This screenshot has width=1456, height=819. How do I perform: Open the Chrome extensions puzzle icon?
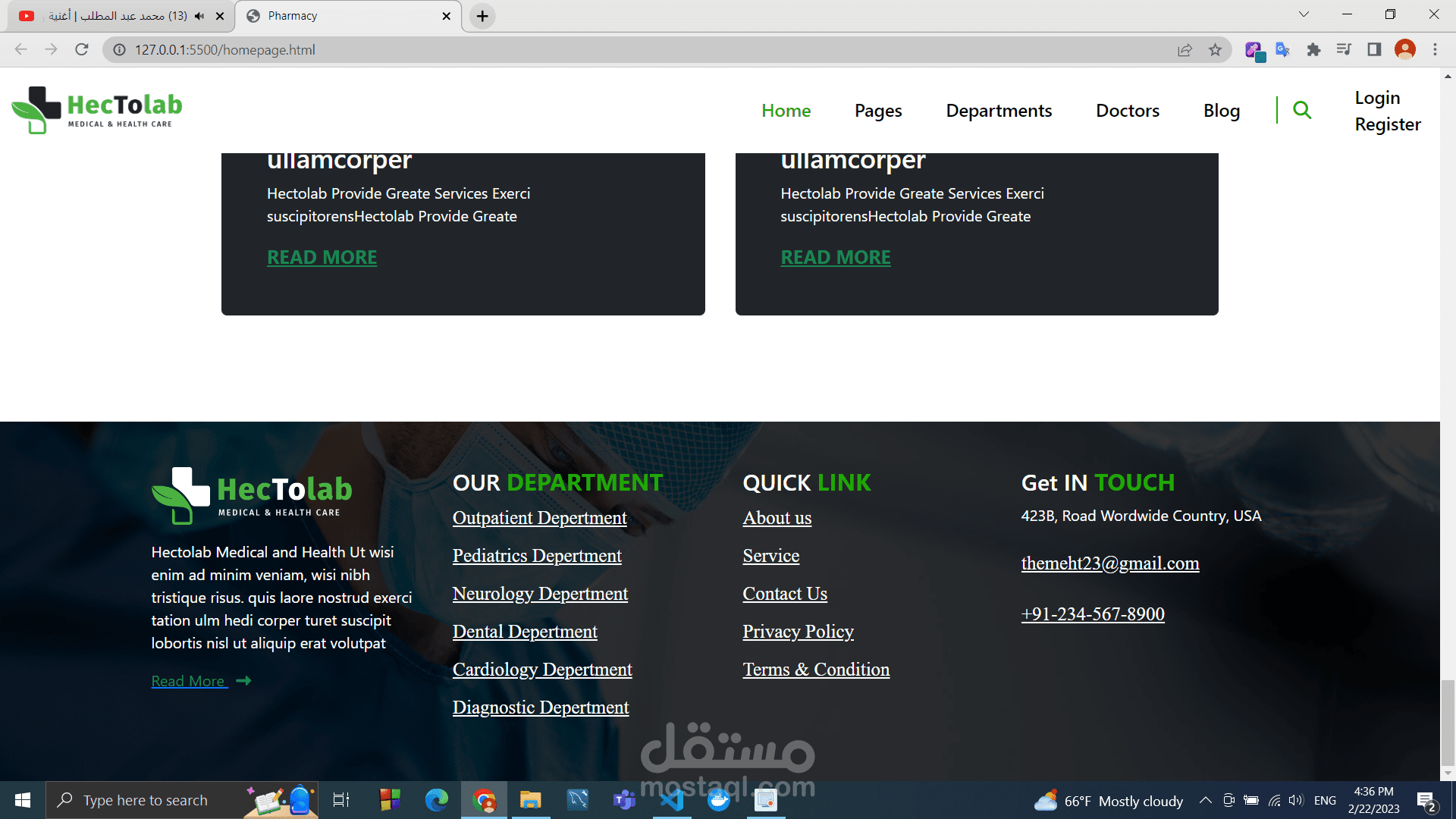[1313, 50]
